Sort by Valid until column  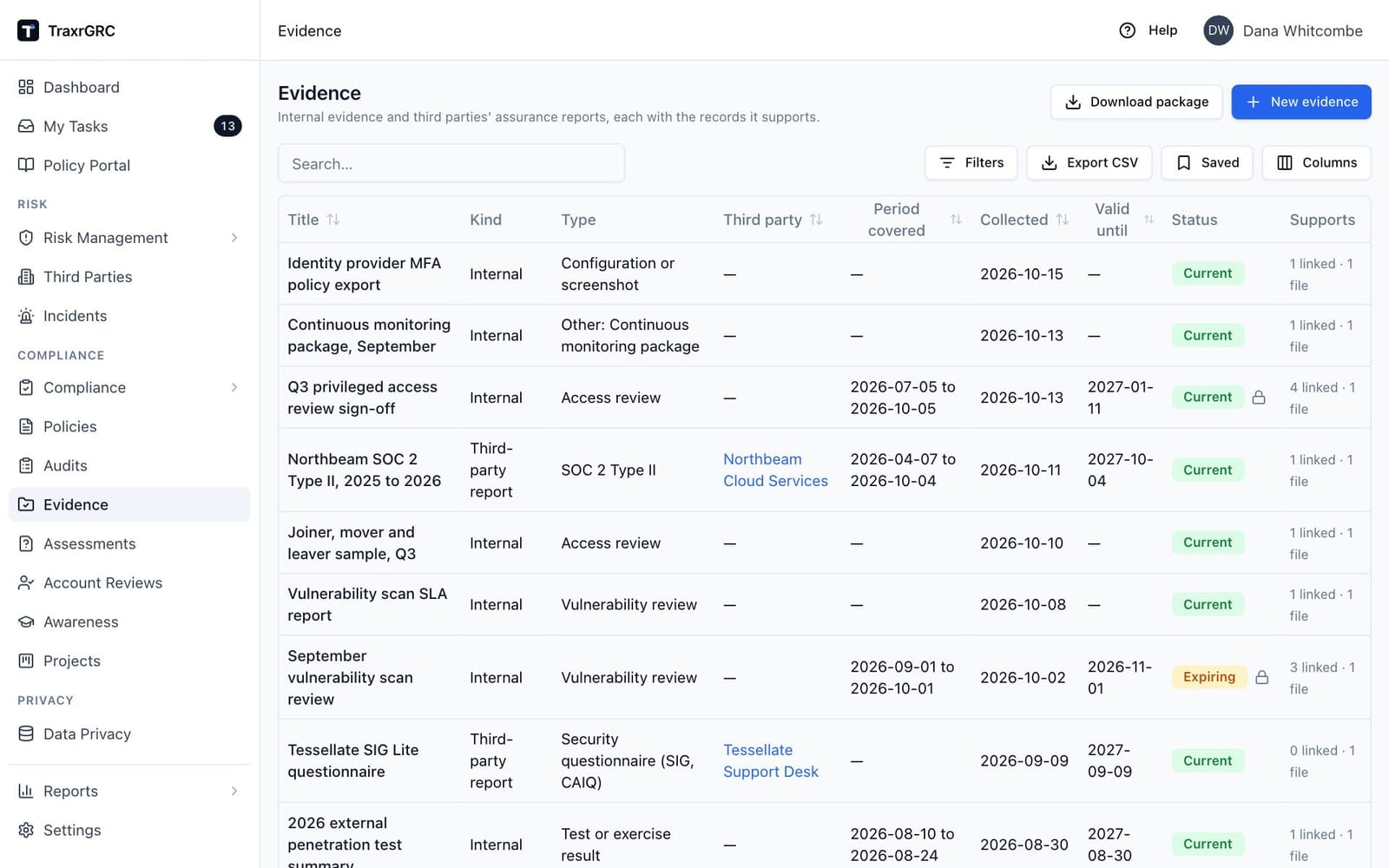pyautogui.click(x=1149, y=220)
